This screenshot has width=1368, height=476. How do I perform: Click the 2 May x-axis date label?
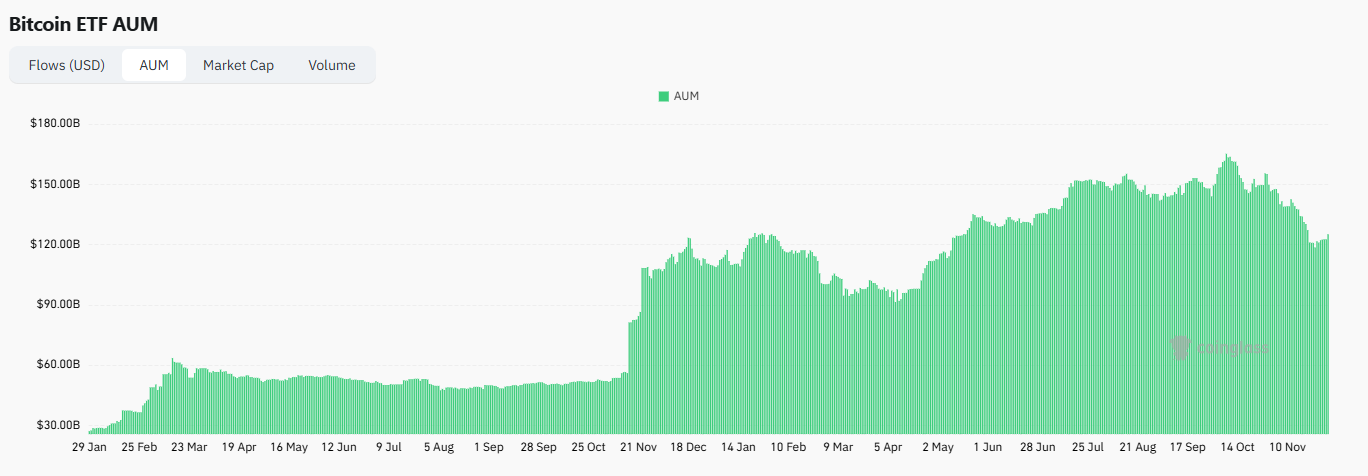tap(938, 447)
